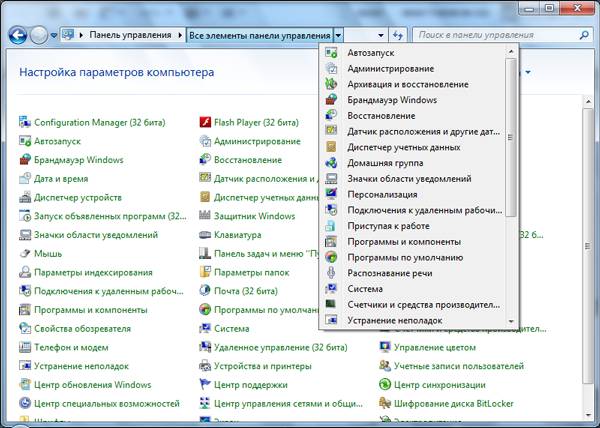The width and height of the screenshot is (600, 428).
Task: Click the Control Panel icon in address bar
Action: tap(68, 35)
